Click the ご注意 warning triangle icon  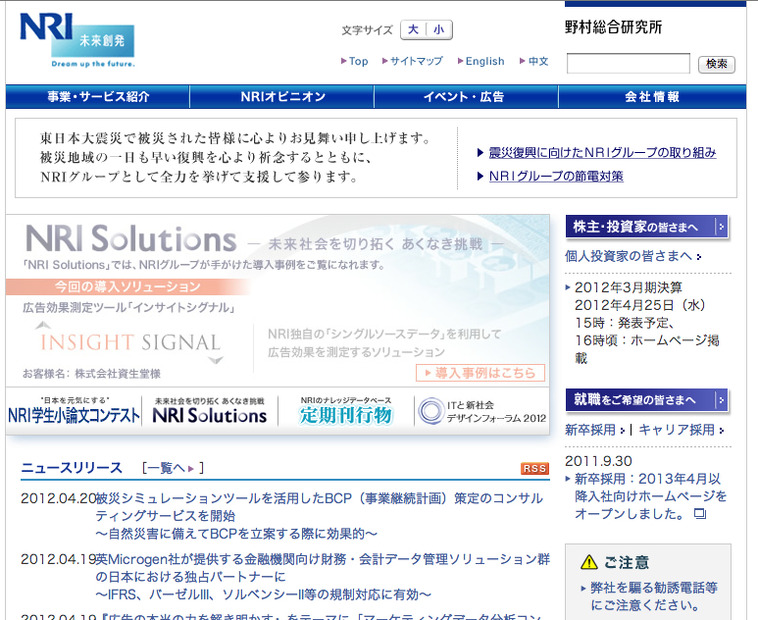pyautogui.click(x=589, y=562)
